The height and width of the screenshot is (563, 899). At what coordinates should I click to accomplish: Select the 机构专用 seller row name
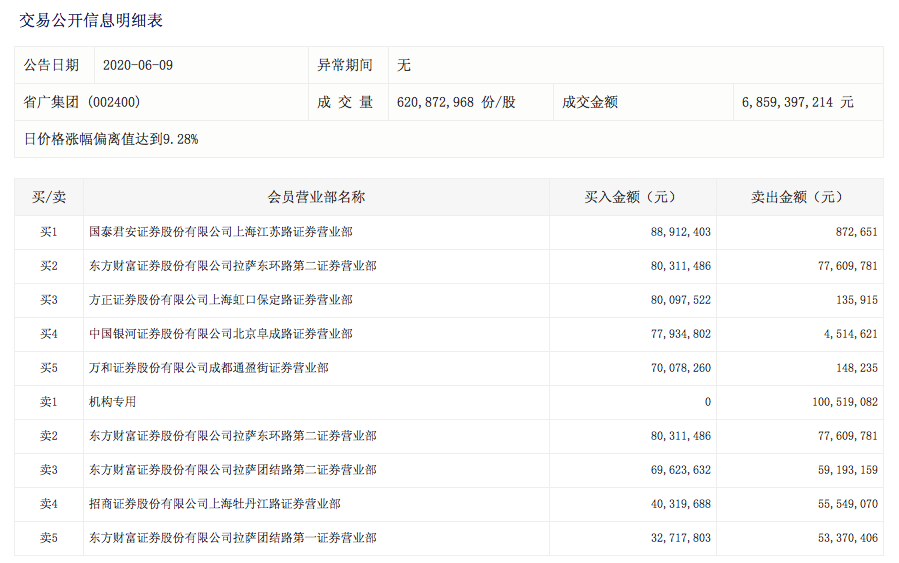pos(112,402)
